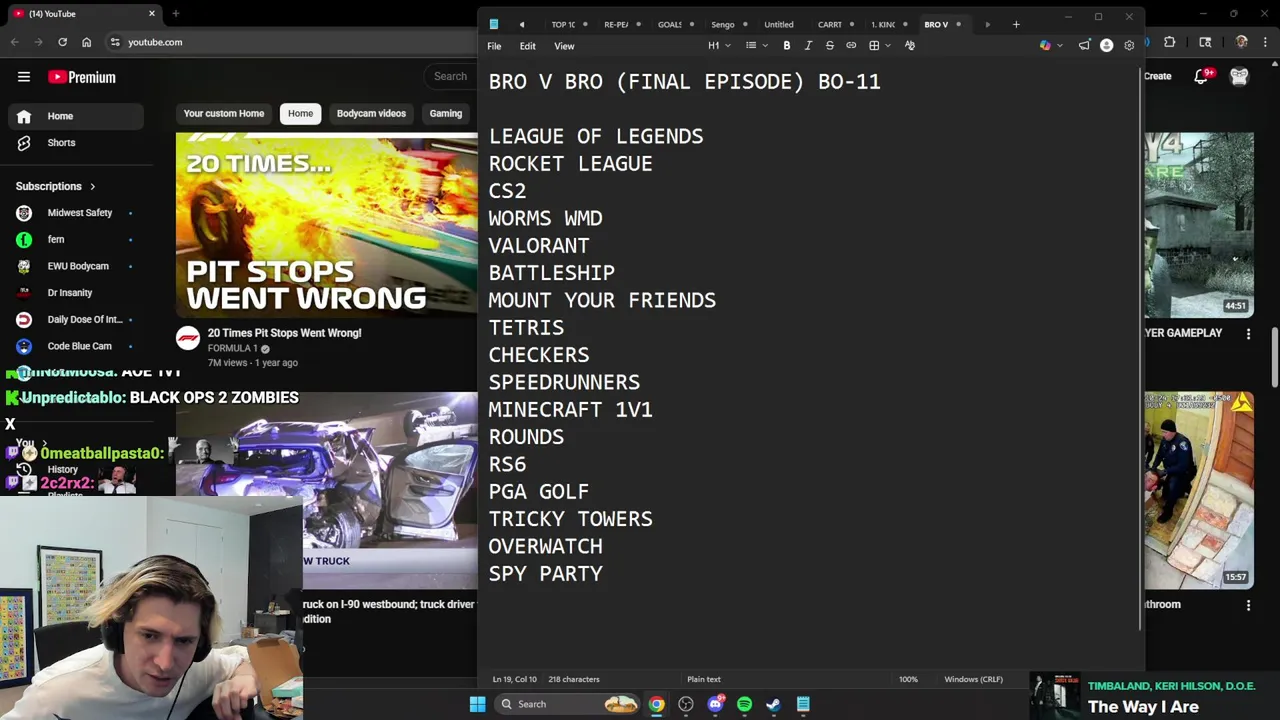
Task: Open the Pit Stops Went Wrong thumbnail
Action: coord(326,225)
